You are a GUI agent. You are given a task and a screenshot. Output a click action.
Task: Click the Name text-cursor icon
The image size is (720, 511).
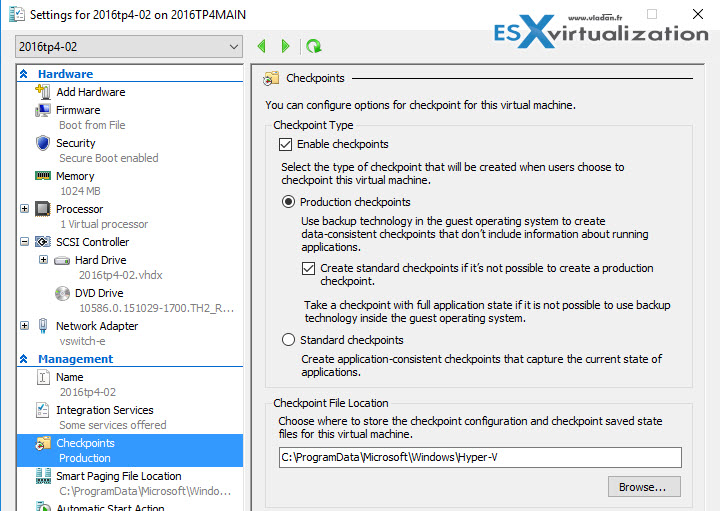pyautogui.click(x=43, y=377)
